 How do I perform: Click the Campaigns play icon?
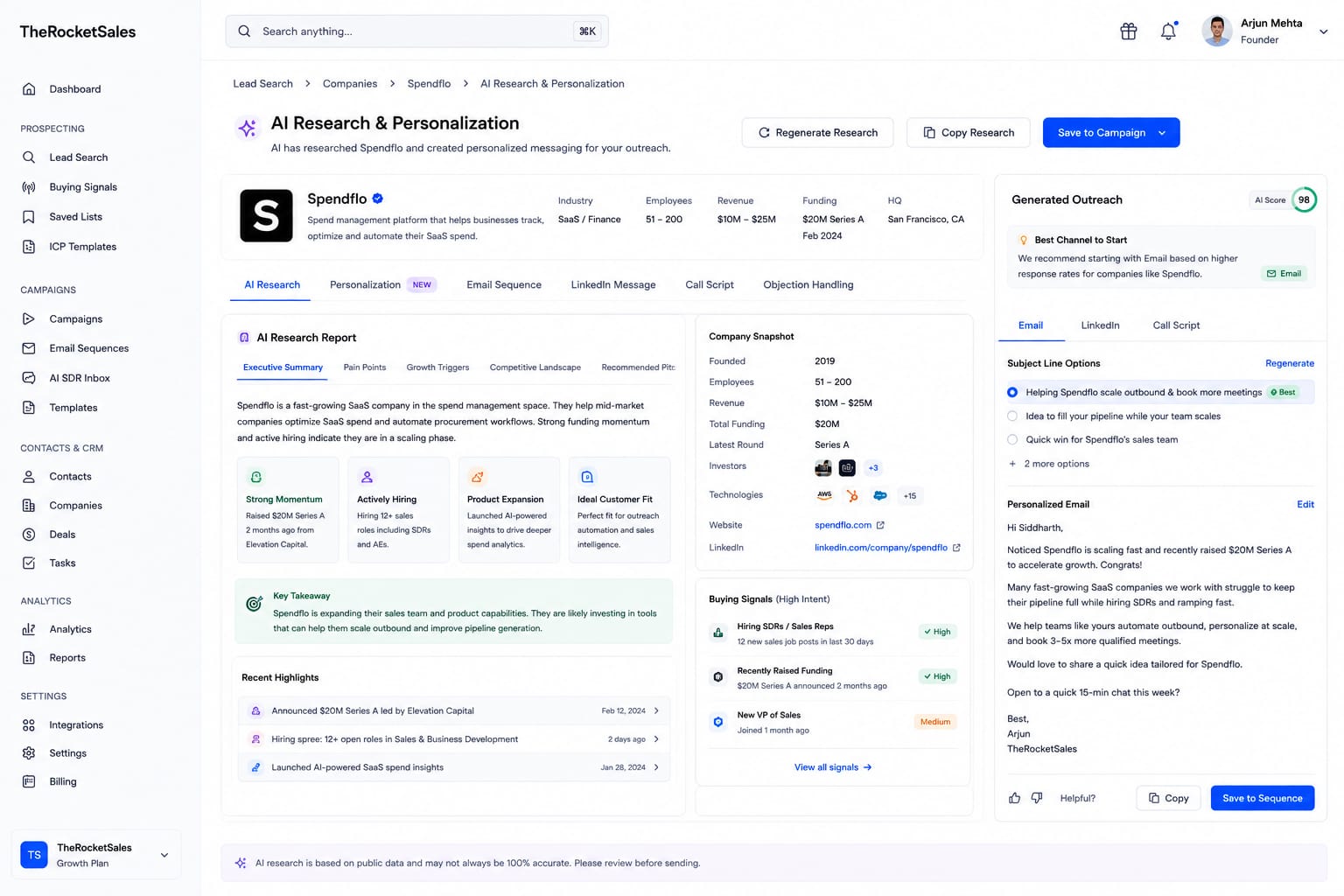click(29, 319)
